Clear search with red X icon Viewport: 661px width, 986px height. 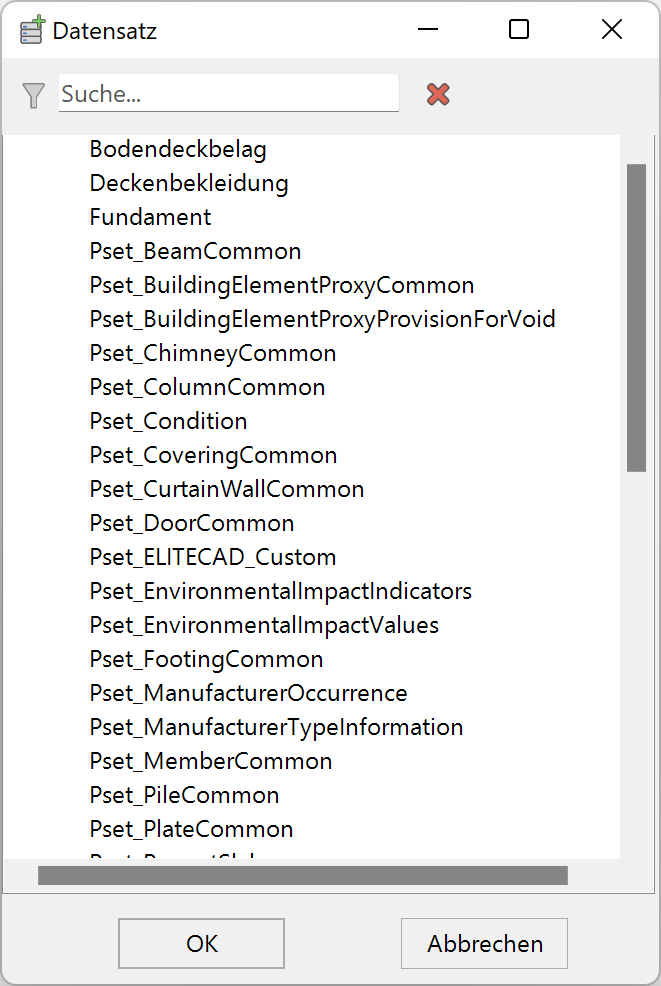(x=438, y=94)
